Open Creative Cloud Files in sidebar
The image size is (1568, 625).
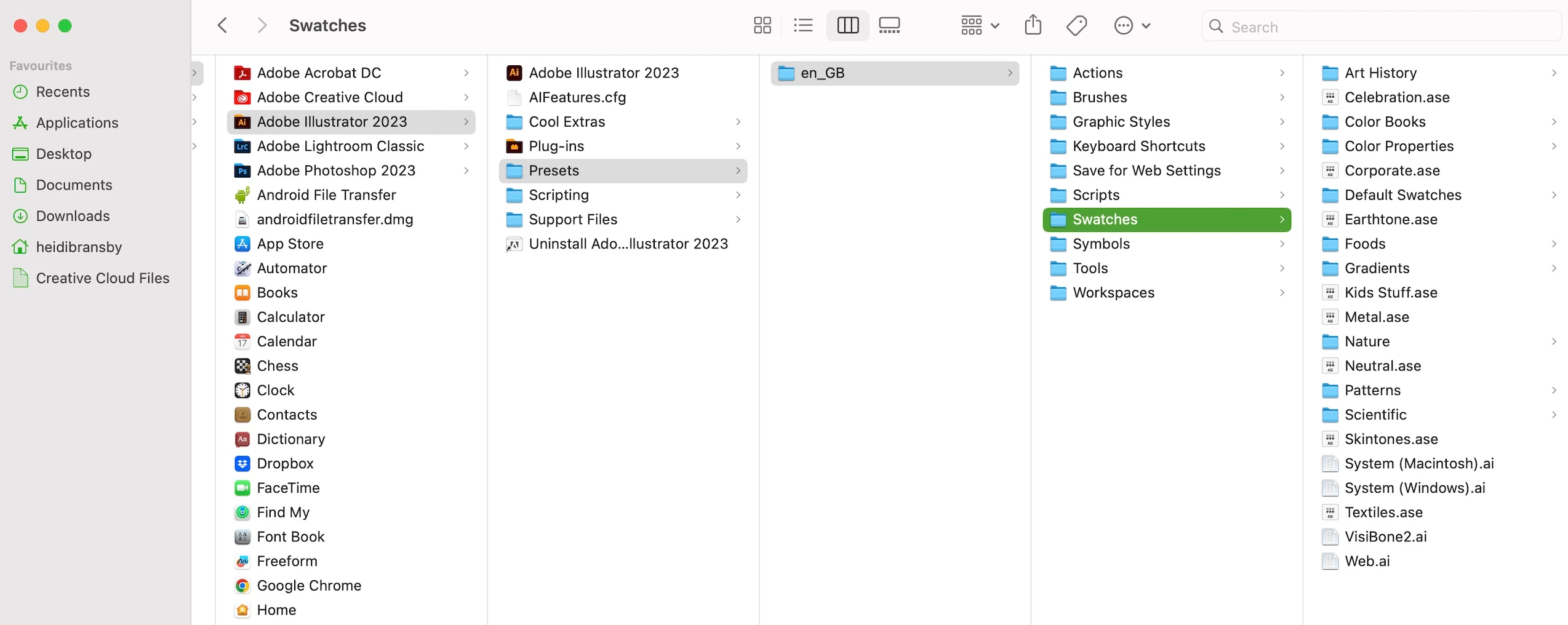tap(102, 278)
